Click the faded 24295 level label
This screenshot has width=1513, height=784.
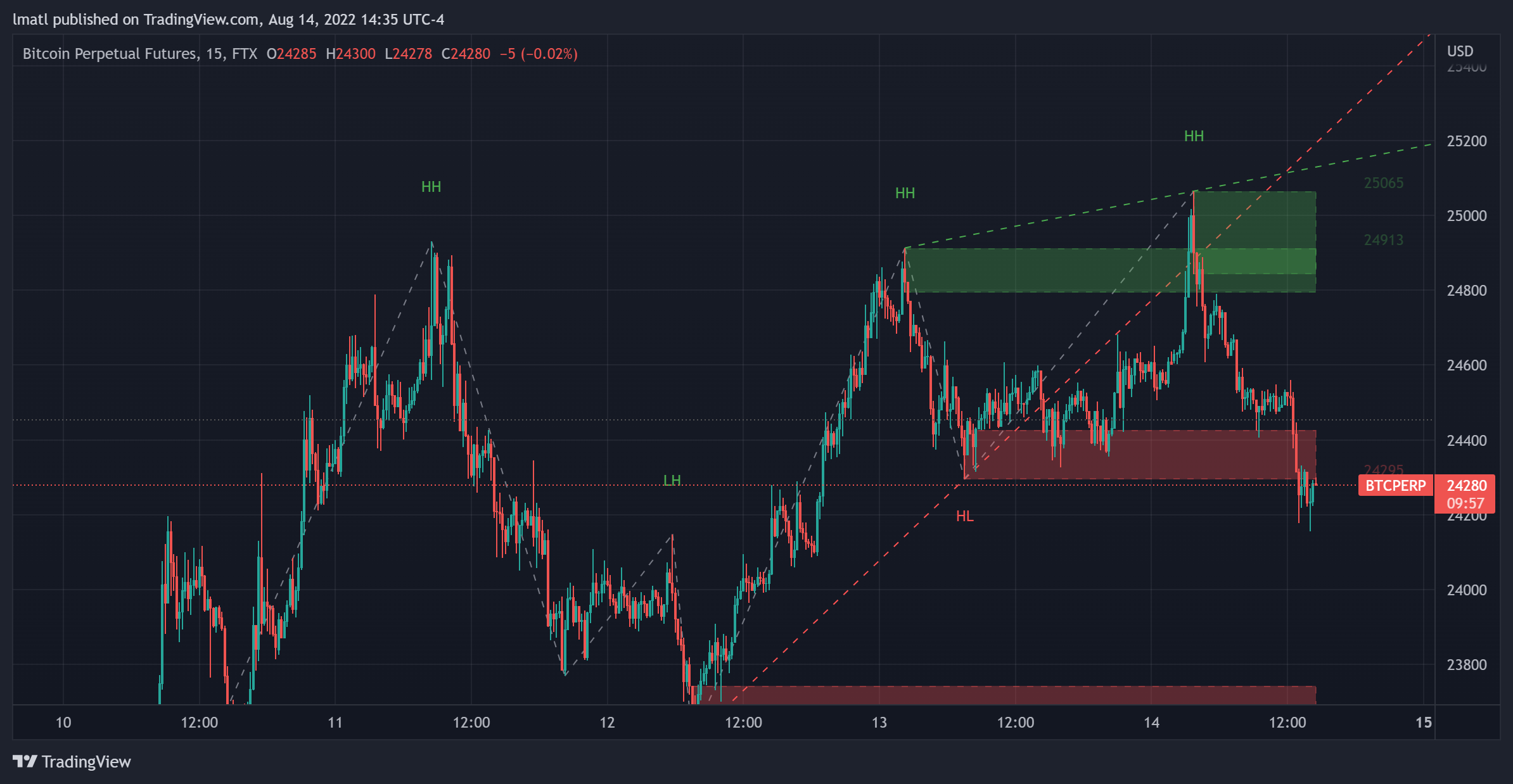(x=1383, y=469)
